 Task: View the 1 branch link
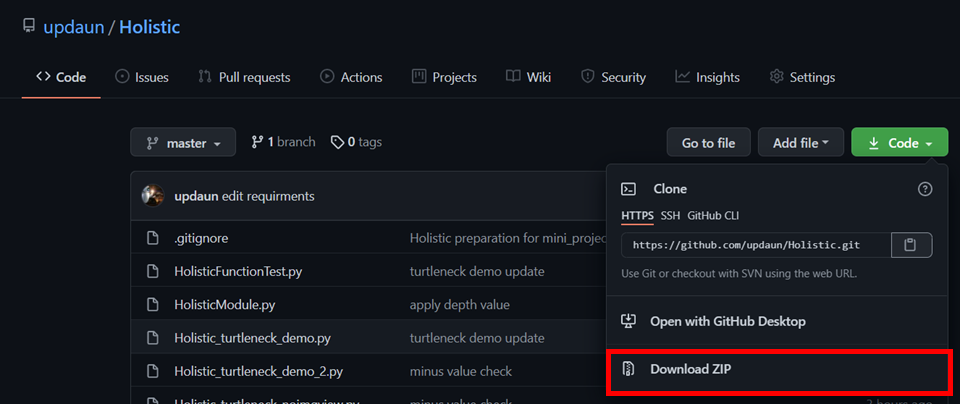(x=283, y=142)
